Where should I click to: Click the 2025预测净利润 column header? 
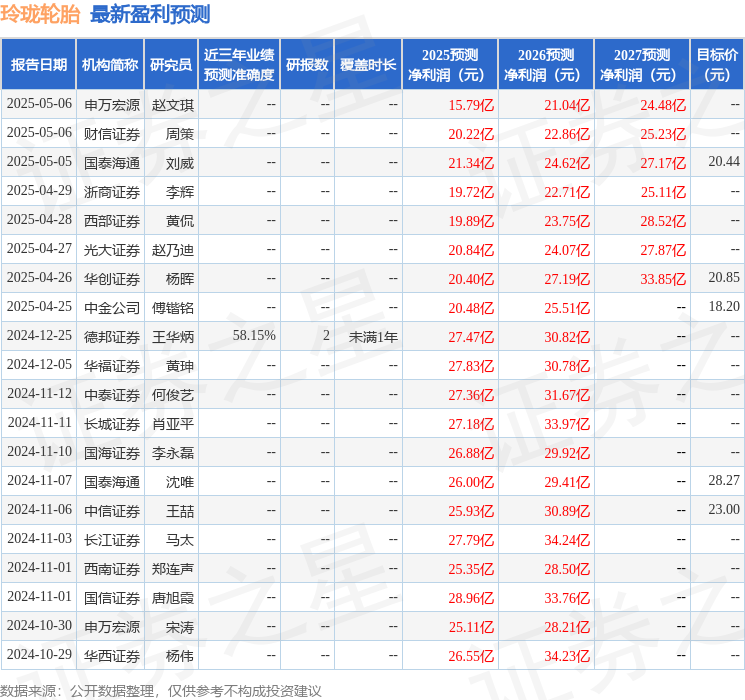tap(450, 65)
